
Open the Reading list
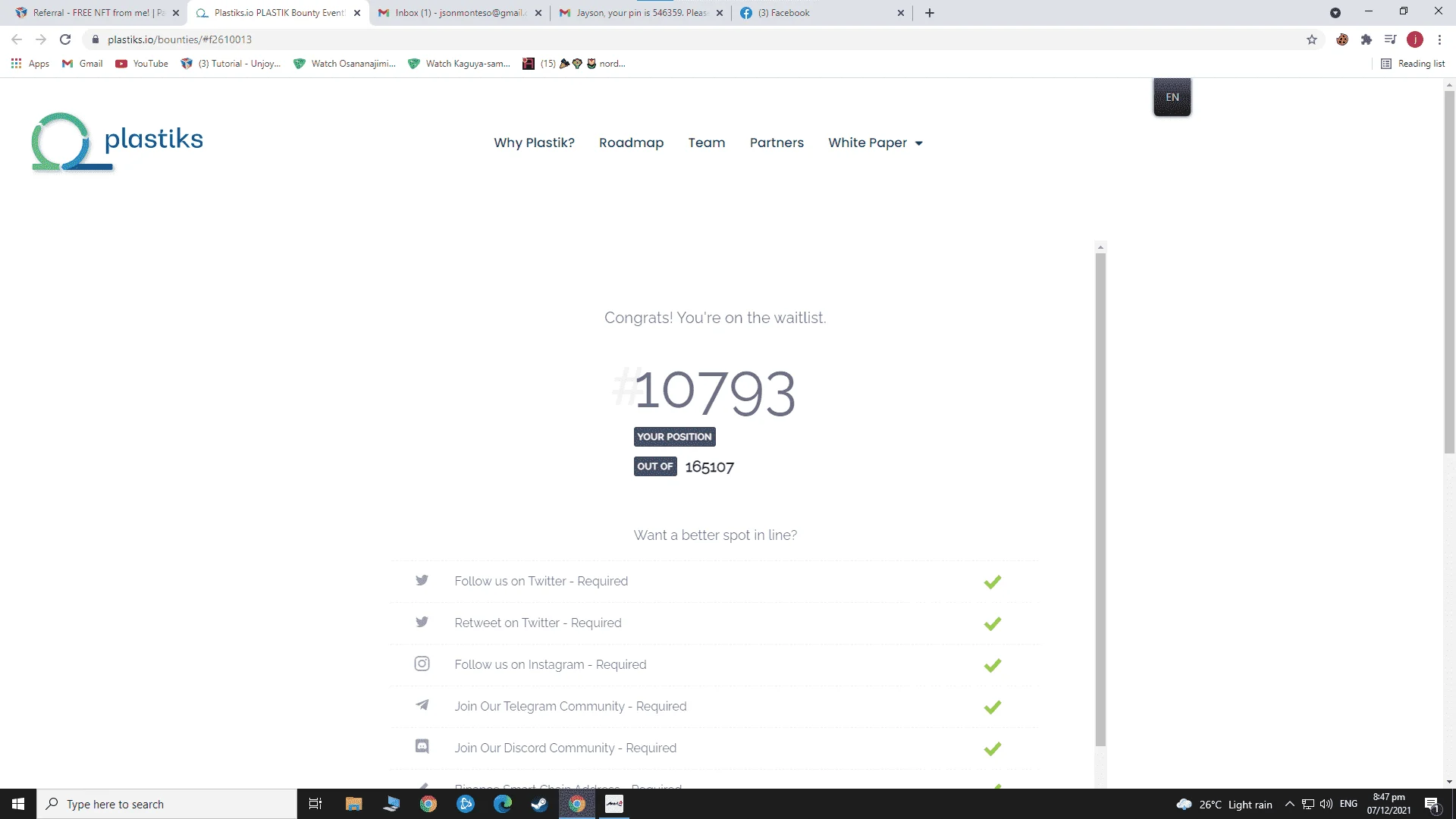click(1414, 64)
